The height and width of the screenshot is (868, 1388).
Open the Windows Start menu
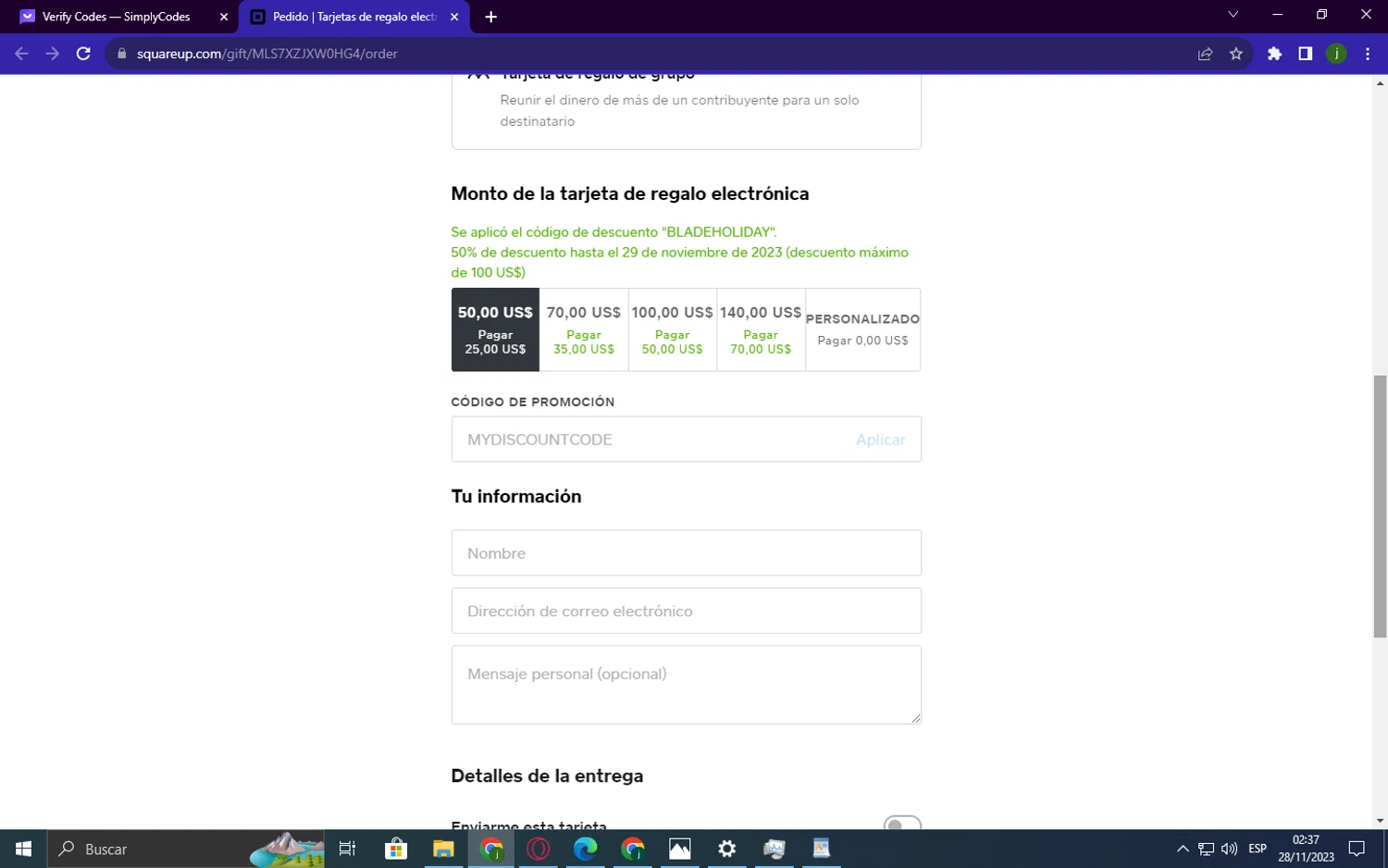[23, 849]
